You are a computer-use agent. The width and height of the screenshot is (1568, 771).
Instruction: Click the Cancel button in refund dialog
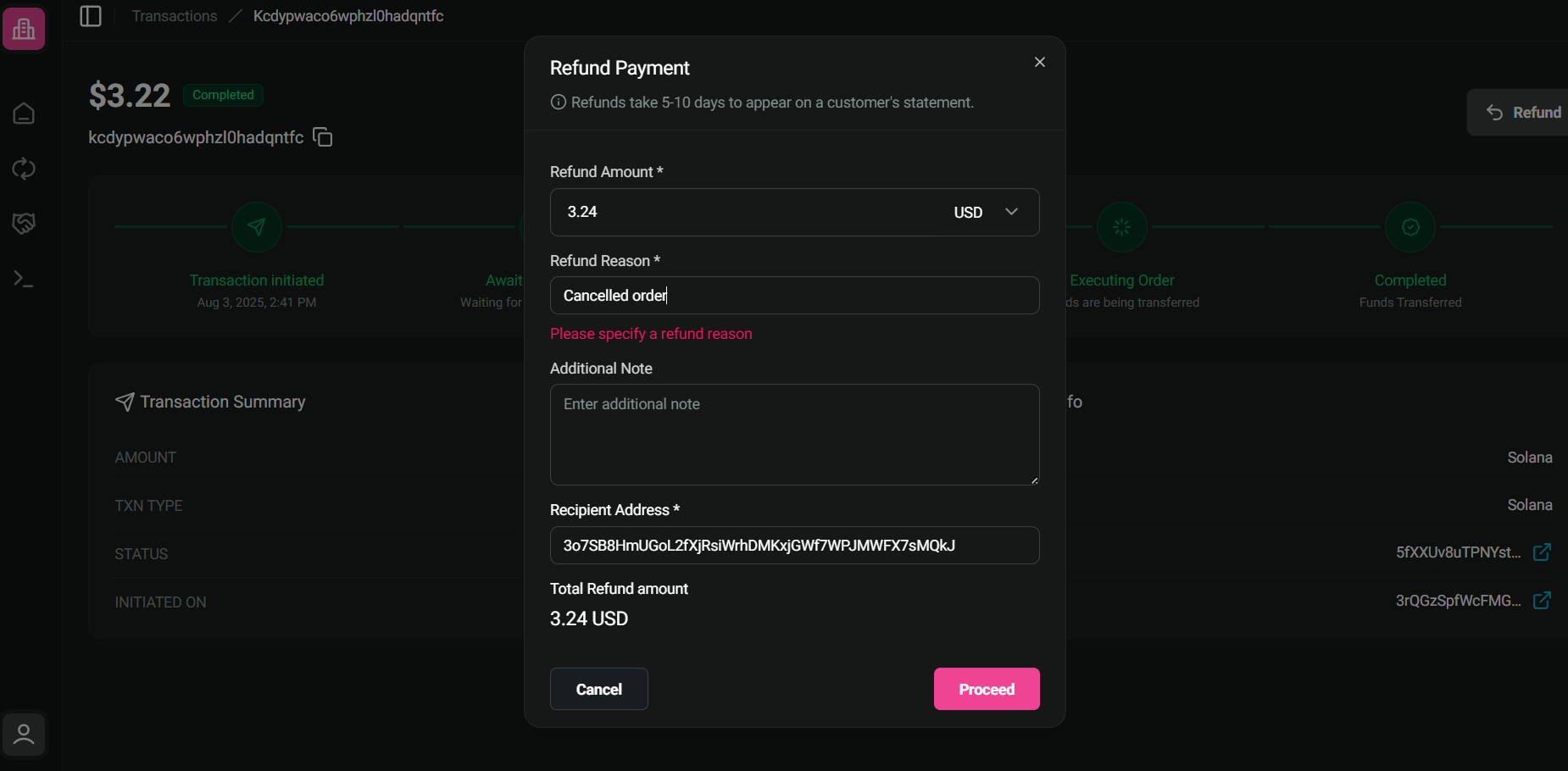(x=598, y=689)
